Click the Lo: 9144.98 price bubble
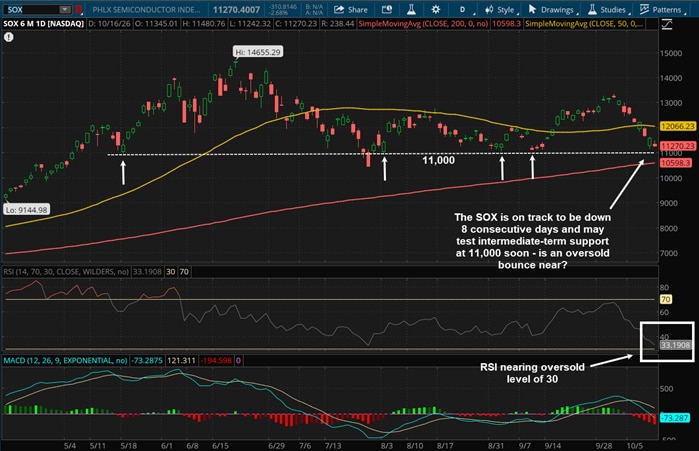 pyautogui.click(x=26, y=209)
